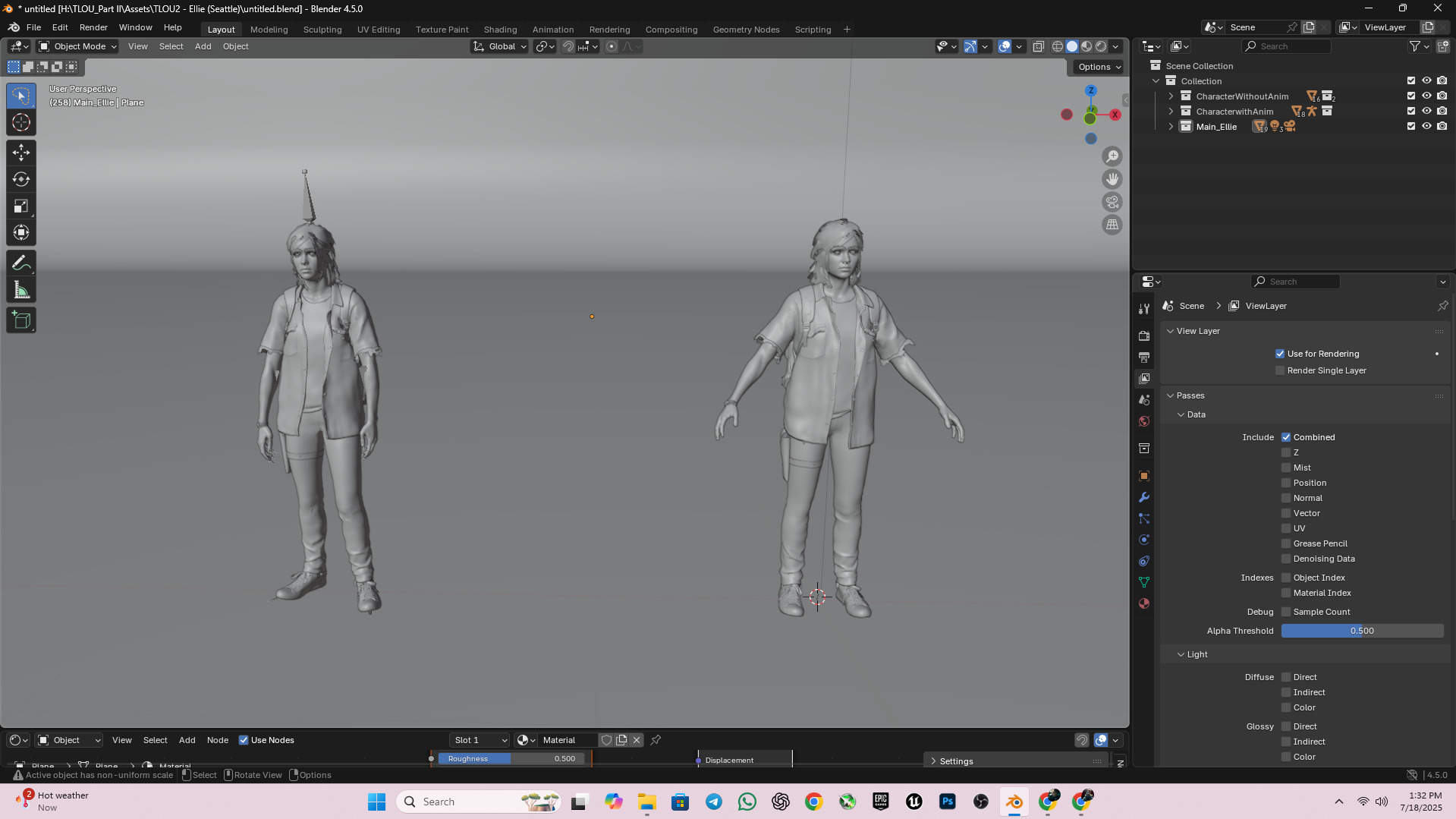Switch to the Geometry Nodes workspace tab
This screenshot has width=1456, height=819.
(x=746, y=30)
